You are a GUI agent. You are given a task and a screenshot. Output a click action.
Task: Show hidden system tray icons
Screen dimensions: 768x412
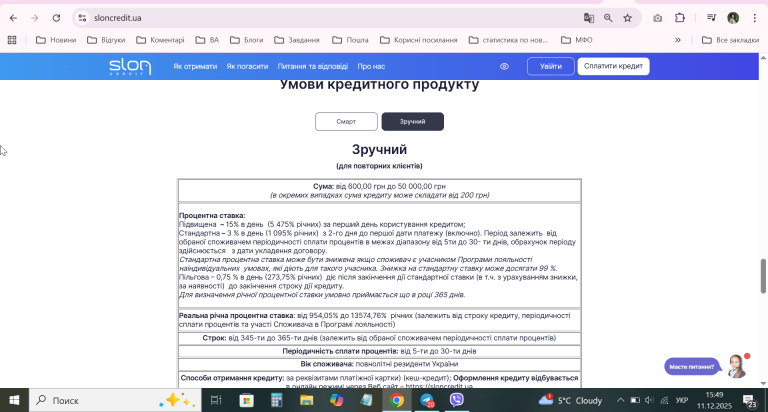pyautogui.click(x=620, y=400)
